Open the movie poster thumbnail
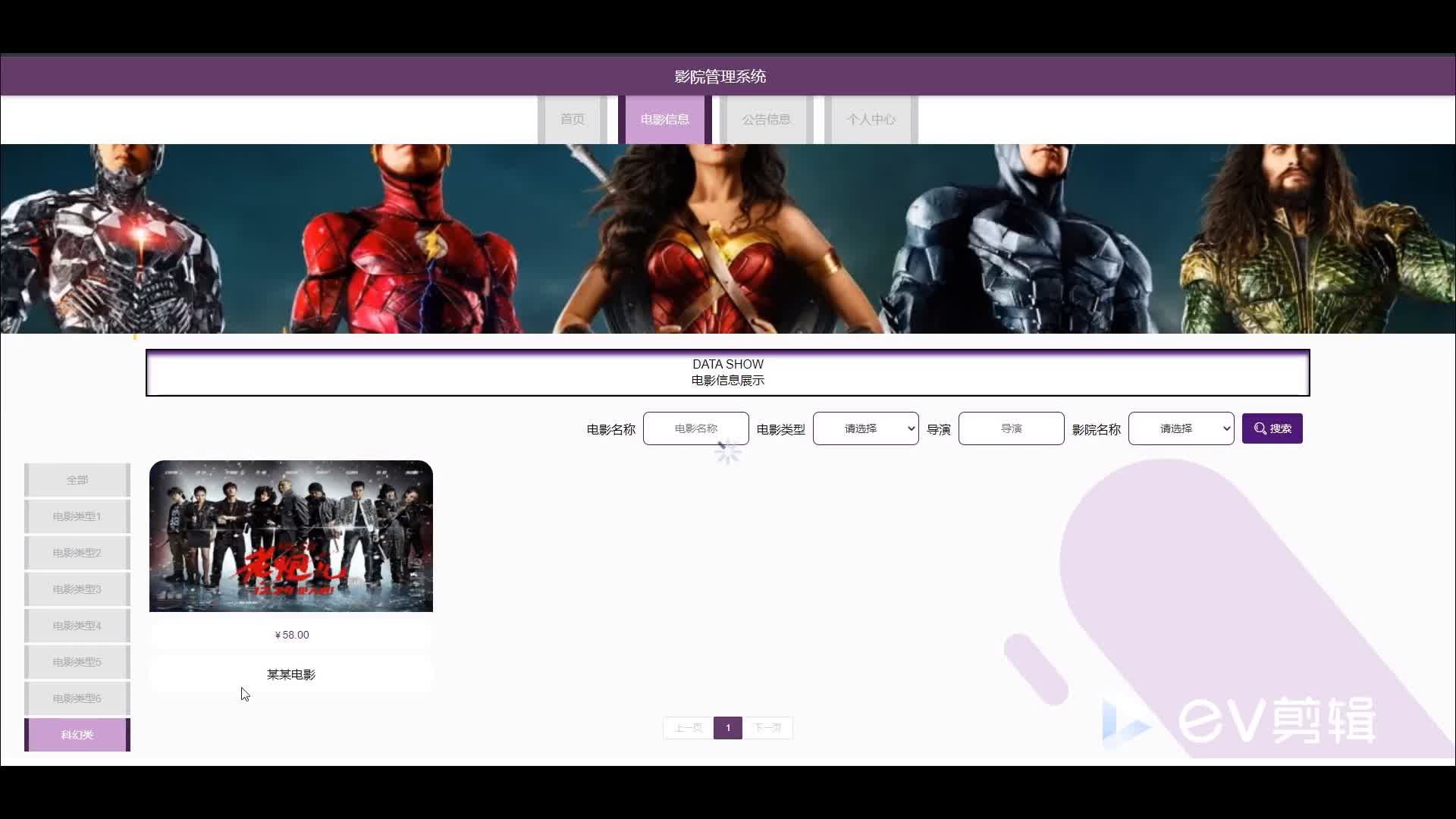Screen dimensions: 1456x819 pos(291,536)
